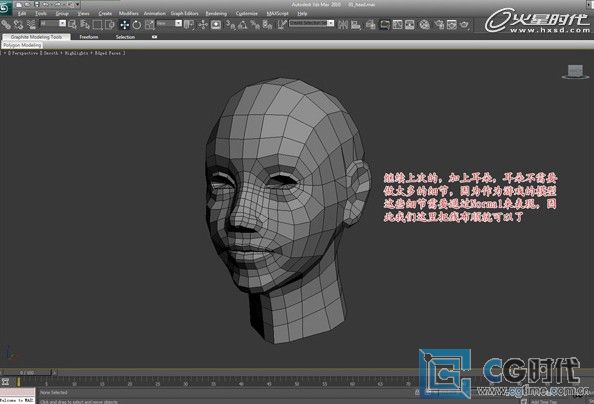Screen dimensions: 594x404
Task: Click the Mirror tool icon
Action: [x=343, y=25]
